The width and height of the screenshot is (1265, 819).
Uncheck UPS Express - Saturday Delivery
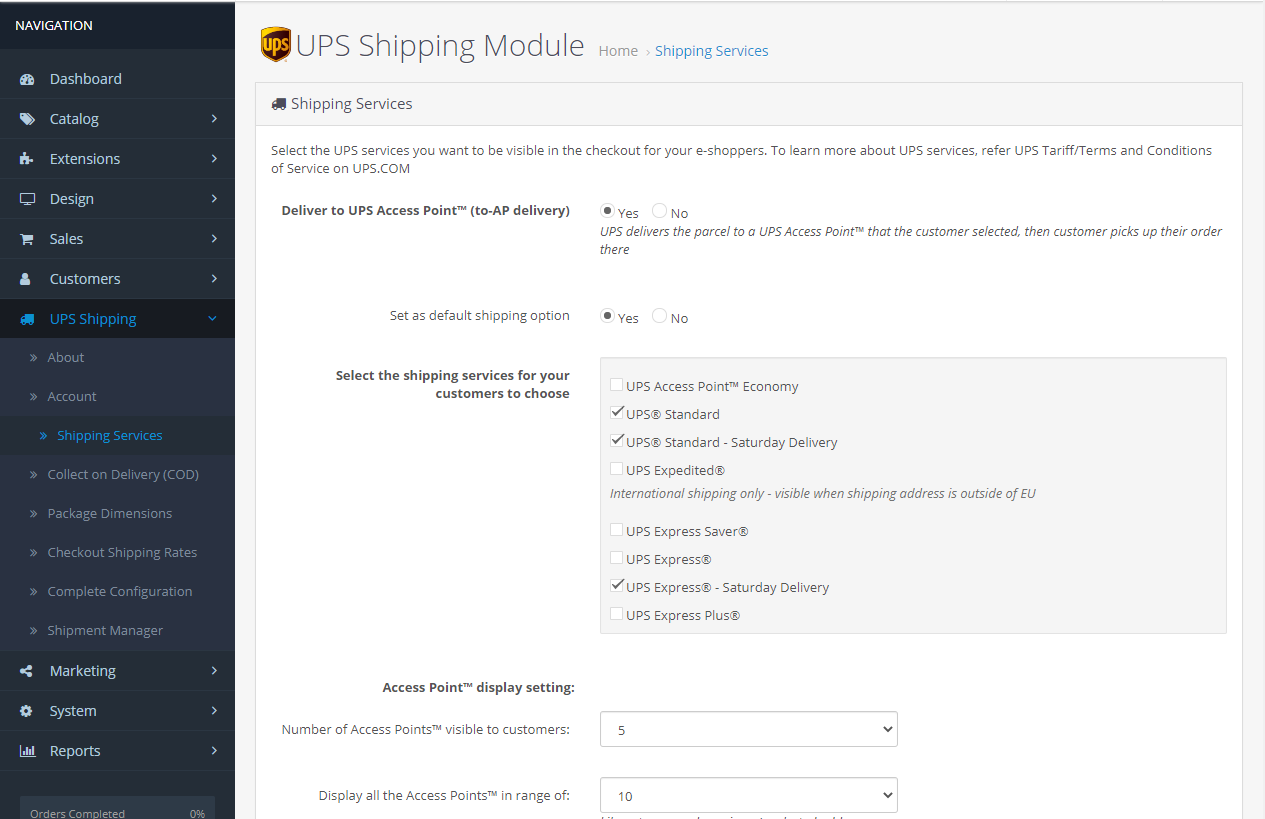[617, 586]
